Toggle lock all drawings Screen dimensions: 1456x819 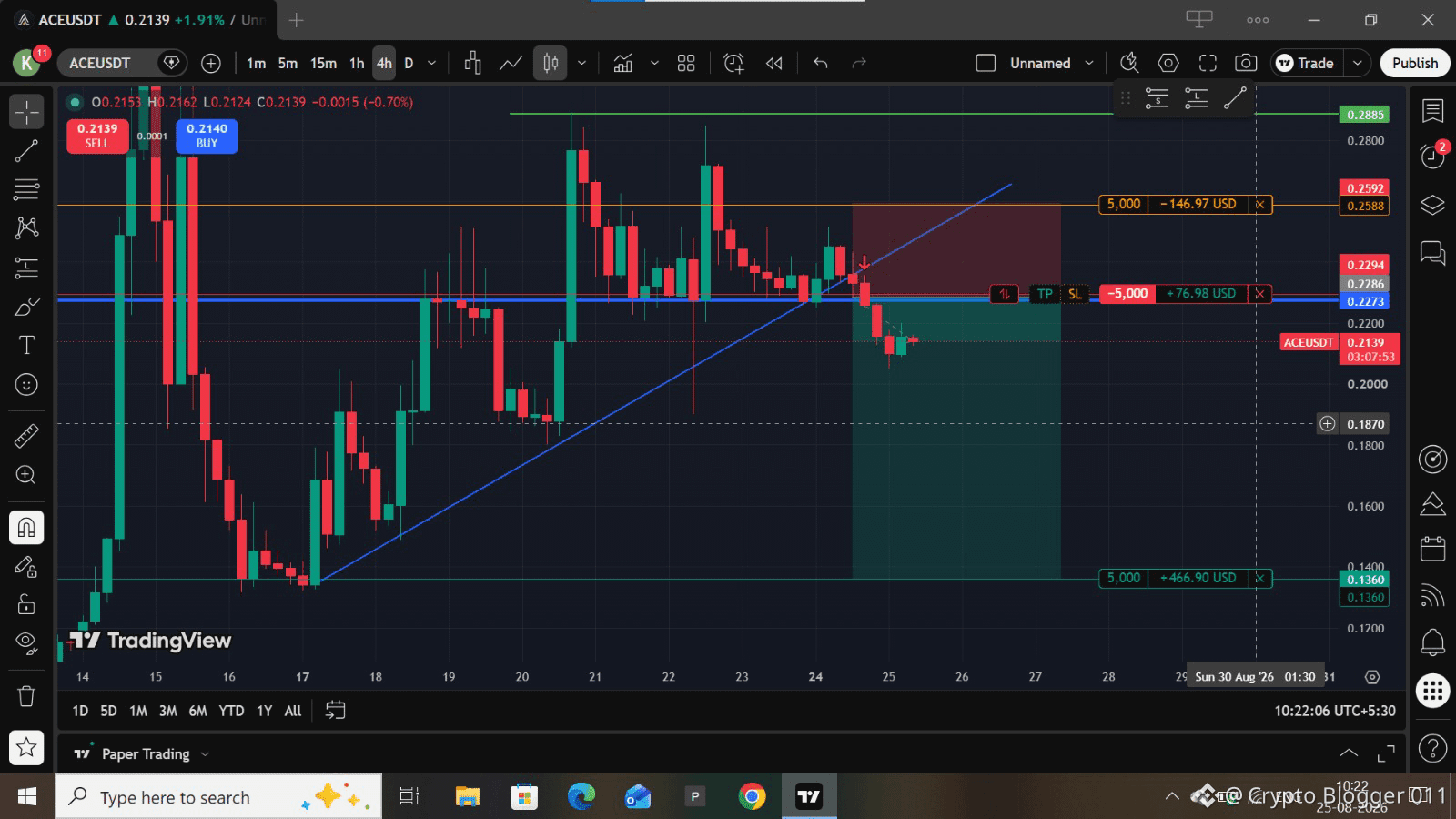[26, 605]
